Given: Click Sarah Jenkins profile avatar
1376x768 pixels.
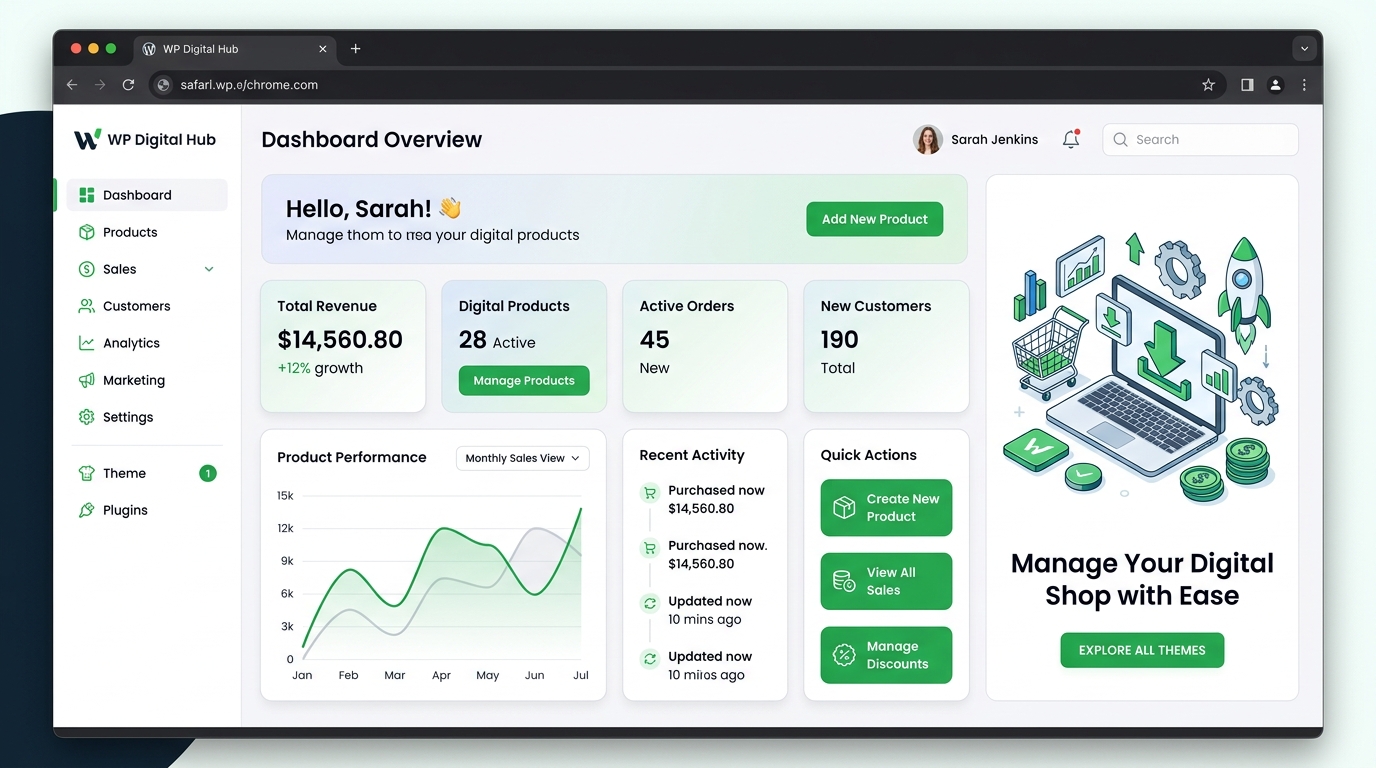Looking at the screenshot, I should 928,139.
